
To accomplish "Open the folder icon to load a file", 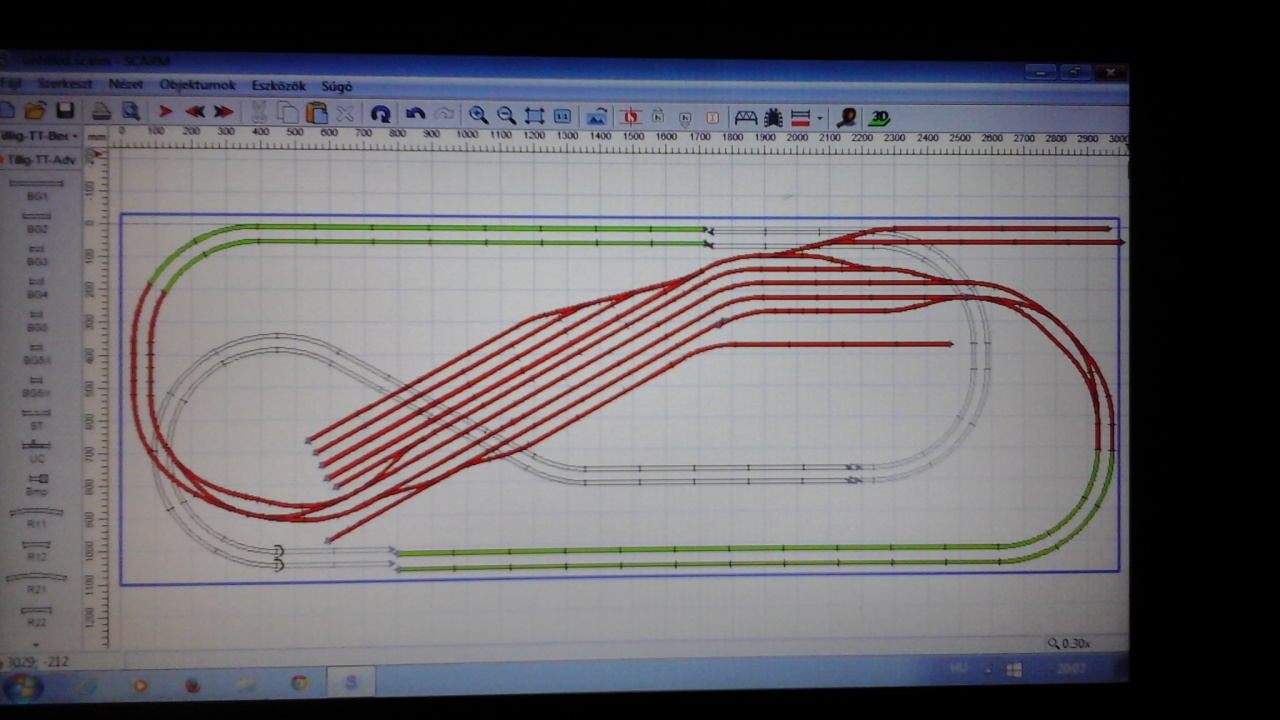I will [x=36, y=110].
